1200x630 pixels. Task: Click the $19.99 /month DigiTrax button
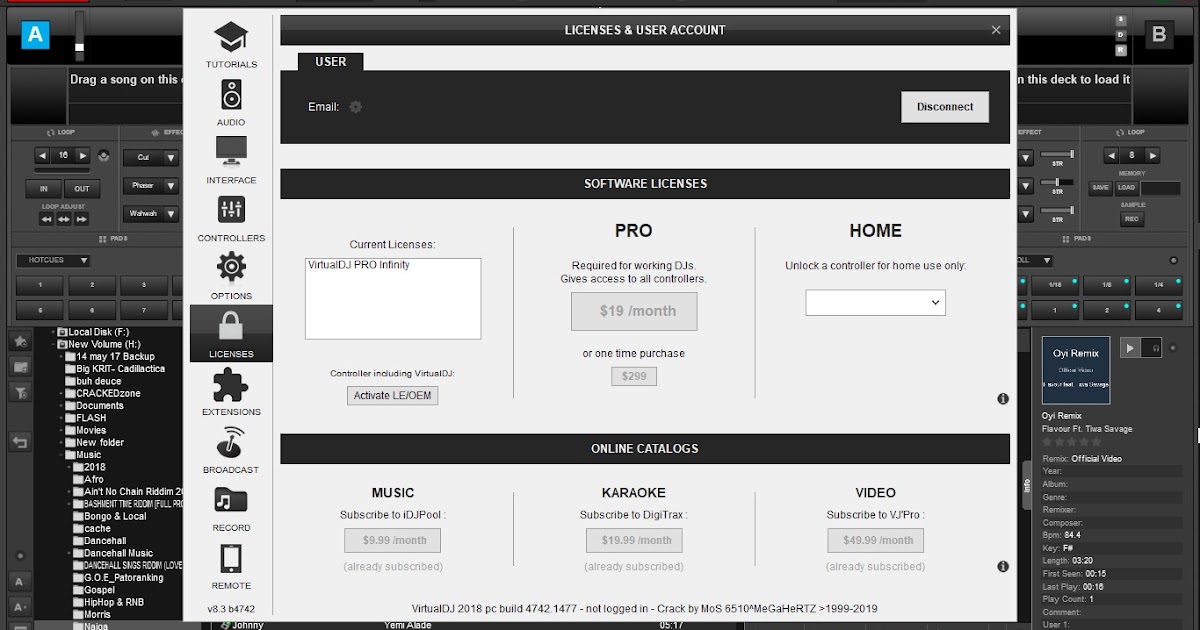(634, 541)
